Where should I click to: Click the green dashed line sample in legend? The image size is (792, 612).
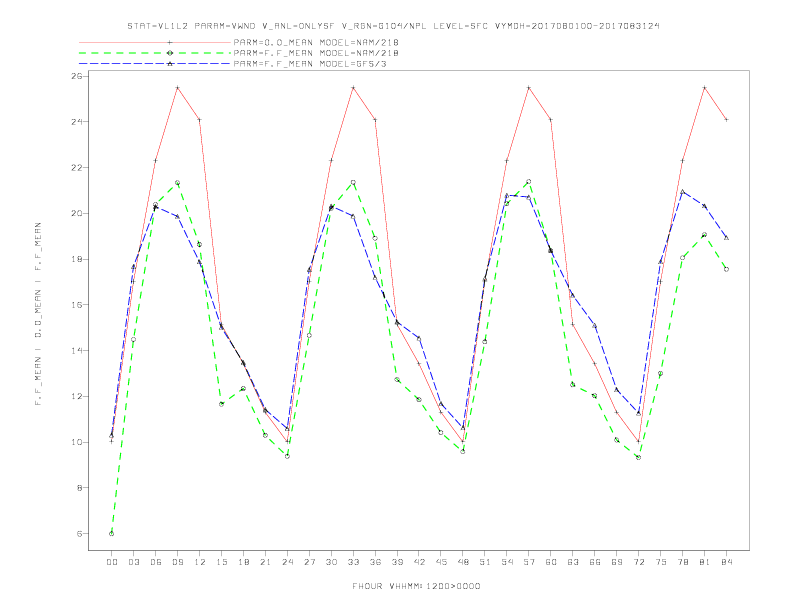155,53
